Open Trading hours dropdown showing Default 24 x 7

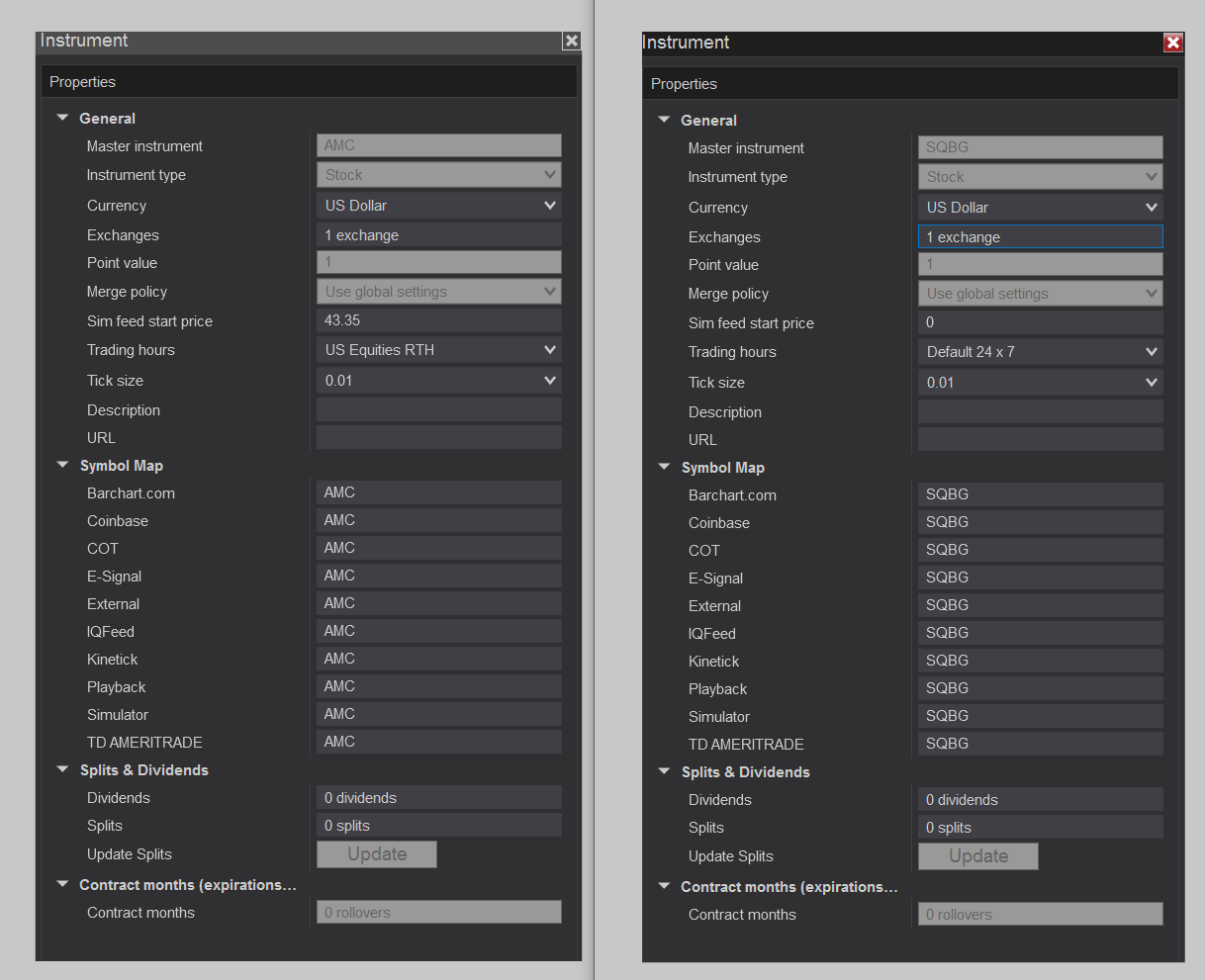coord(1041,352)
